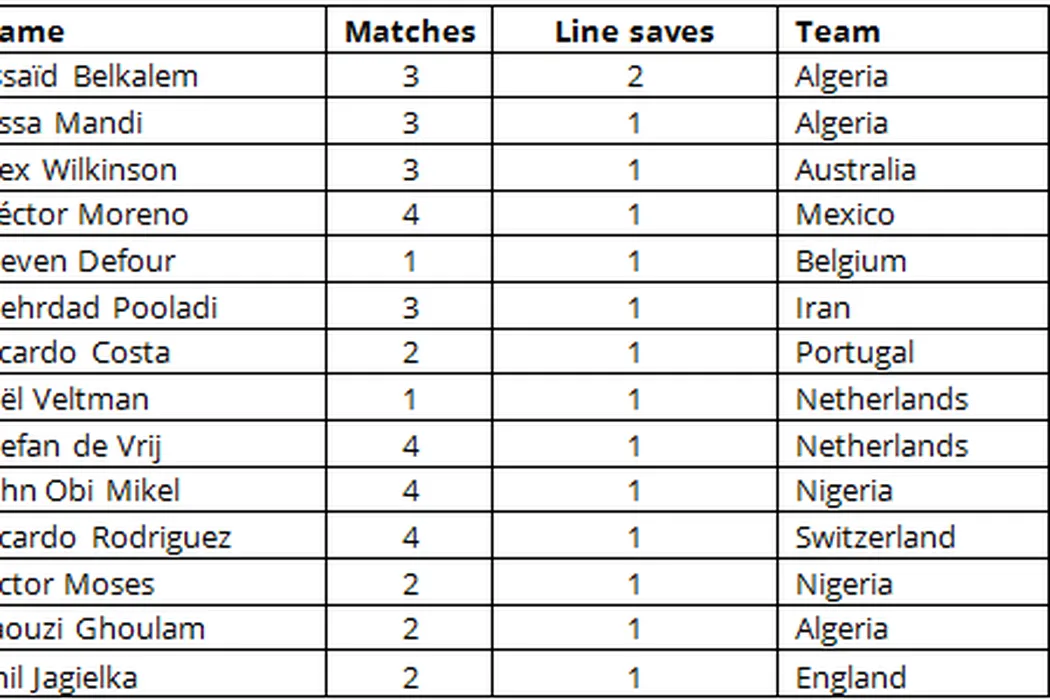Screen dimensions: 1050x700
Task: Click the England team cell
Action: [851, 677]
